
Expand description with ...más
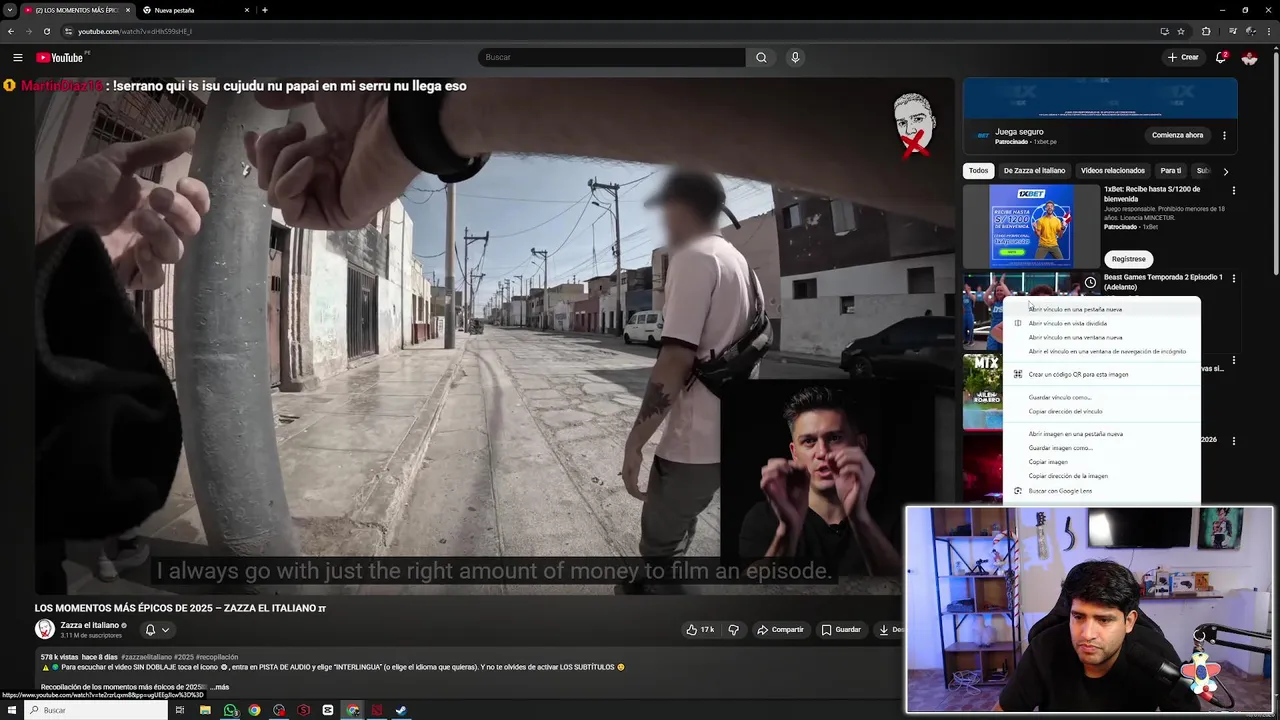220,687
